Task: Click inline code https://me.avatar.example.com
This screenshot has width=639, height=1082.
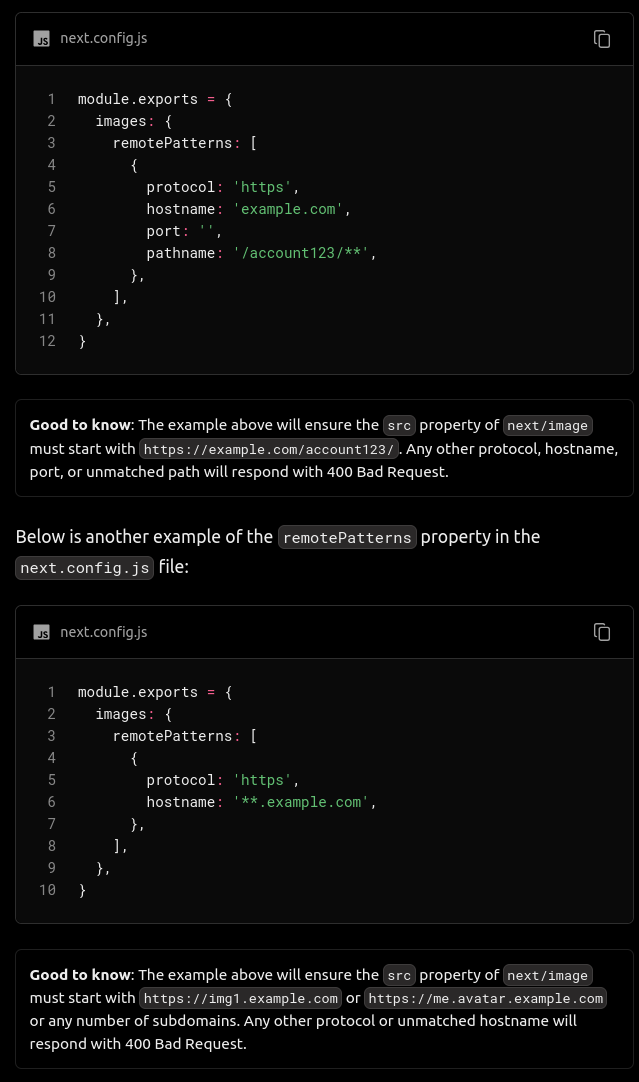Action: click(486, 999)
